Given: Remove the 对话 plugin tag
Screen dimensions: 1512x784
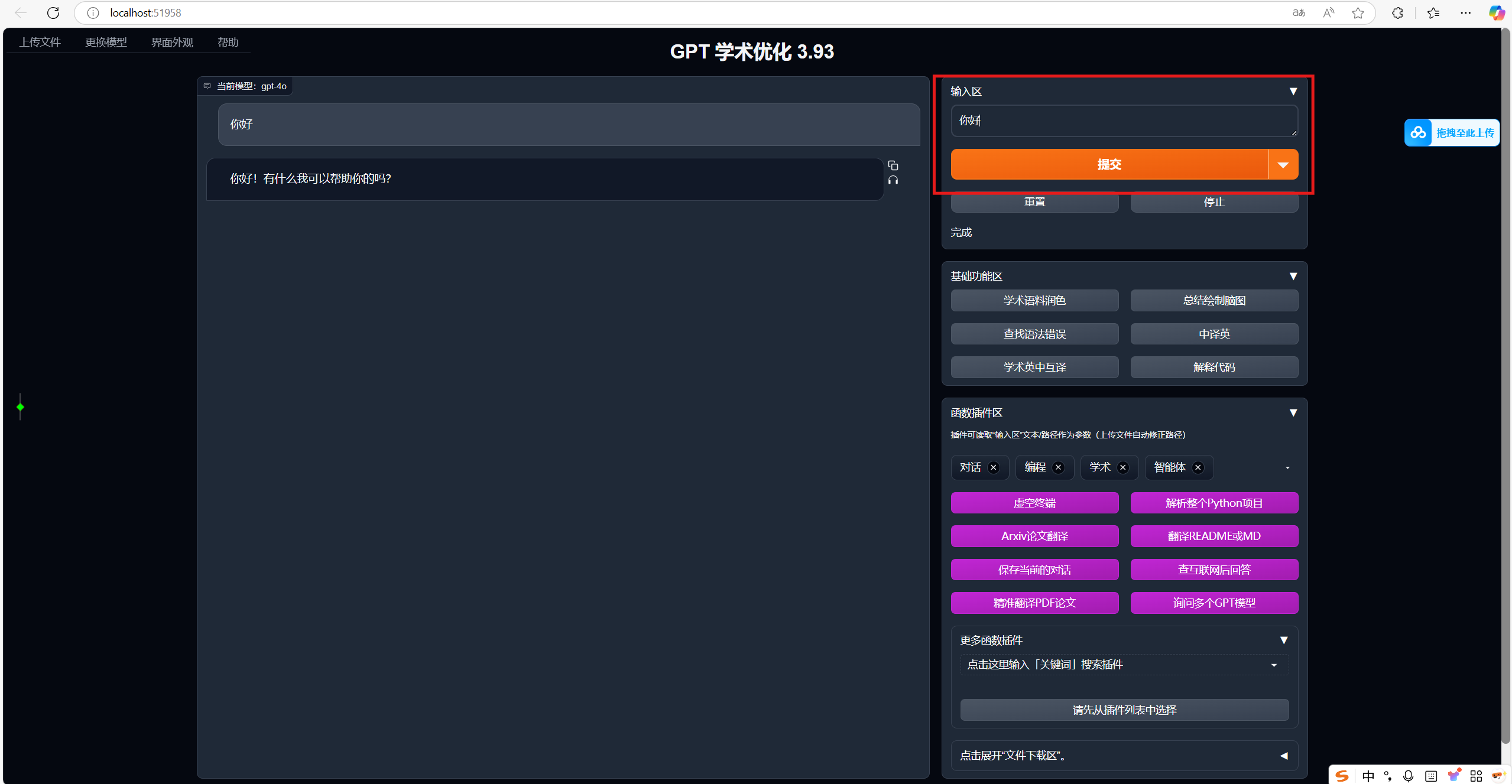Looking at the screenshot, I should (994, 467).
